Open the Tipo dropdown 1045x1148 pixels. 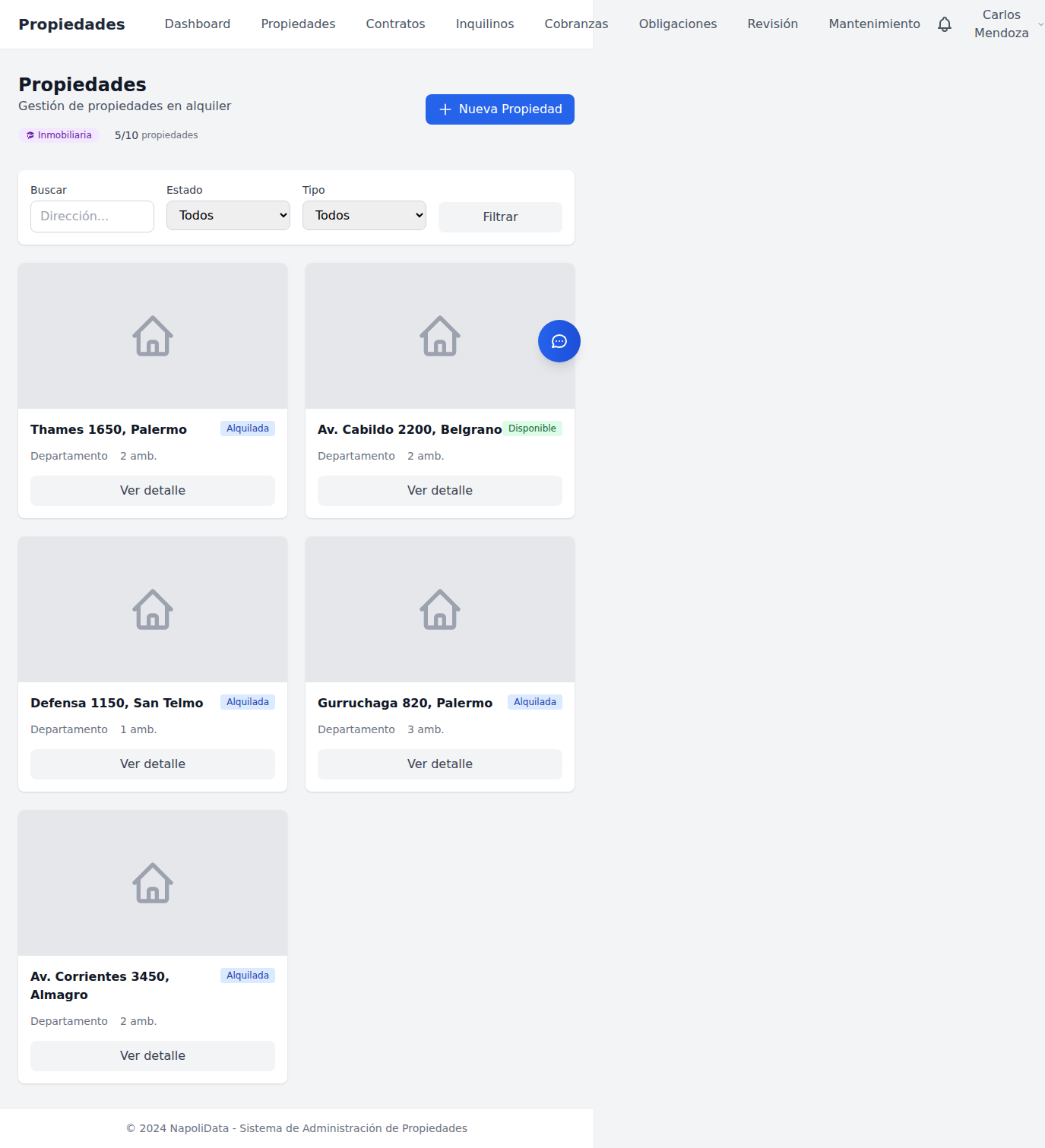click(363, 216)
